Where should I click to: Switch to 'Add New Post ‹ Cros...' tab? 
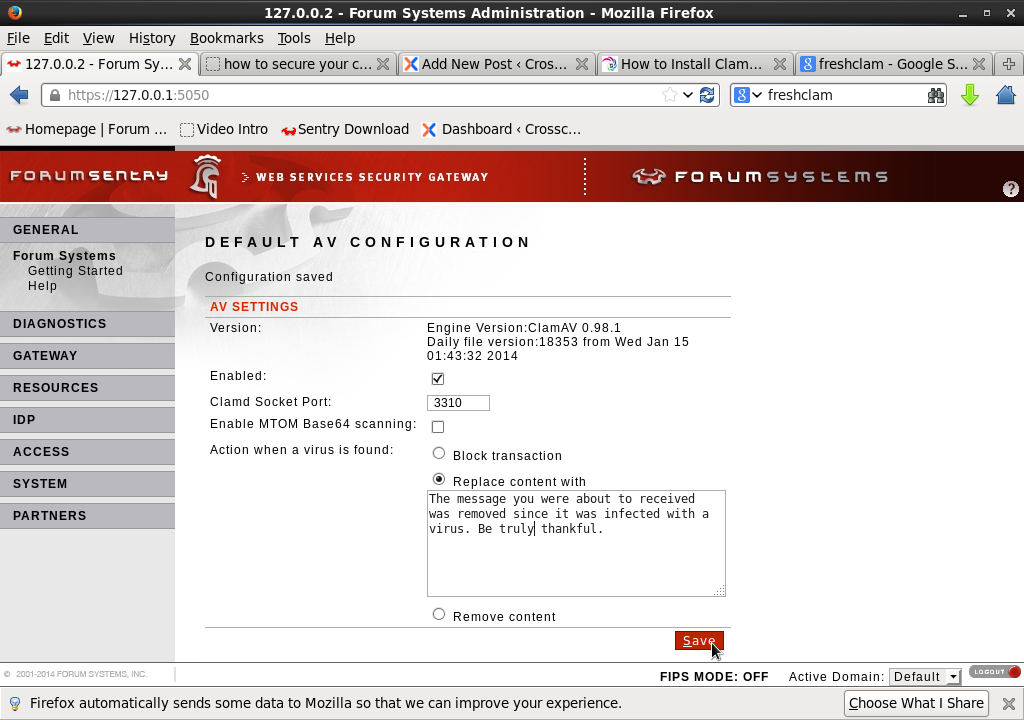point(494,64)
